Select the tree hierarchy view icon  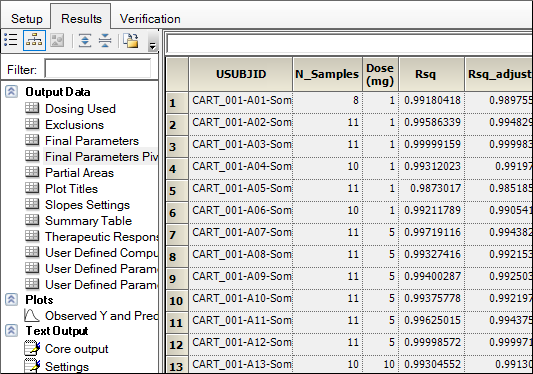pyautogui.click(x=34, y=40)
